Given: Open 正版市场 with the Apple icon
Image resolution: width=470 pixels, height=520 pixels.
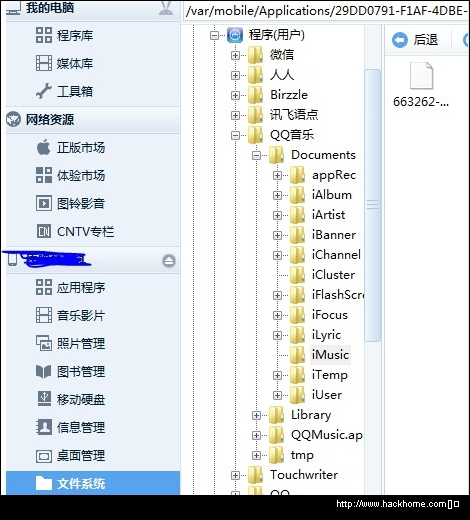Looking at the screenshot, I should coord(44,147).
